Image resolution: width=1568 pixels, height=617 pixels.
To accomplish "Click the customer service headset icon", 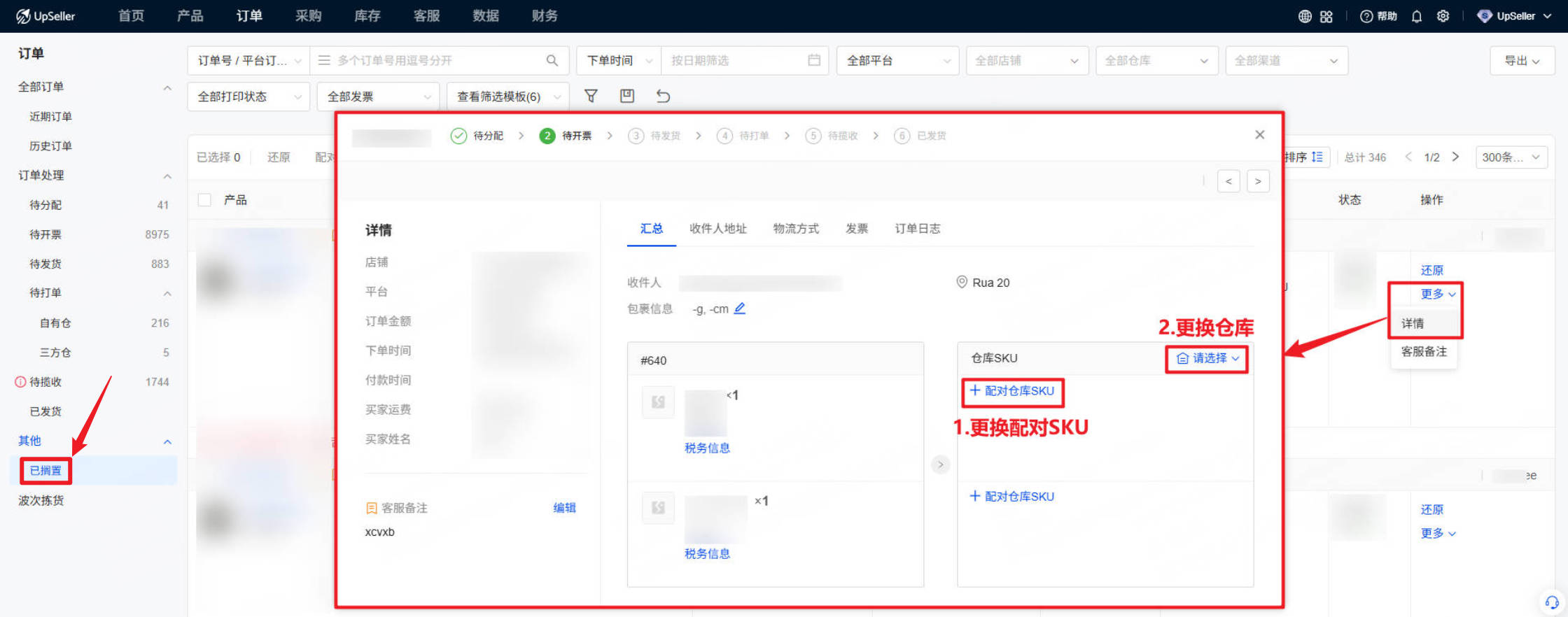I will click(x=1551, y=602).
